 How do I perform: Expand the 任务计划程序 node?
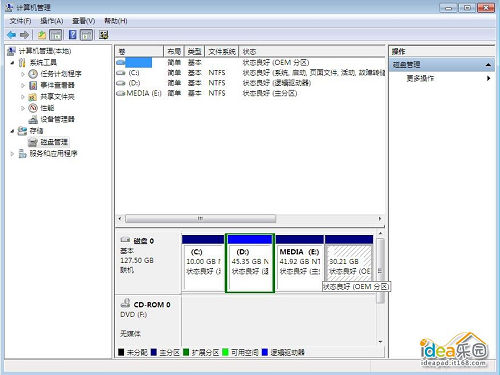23,74
